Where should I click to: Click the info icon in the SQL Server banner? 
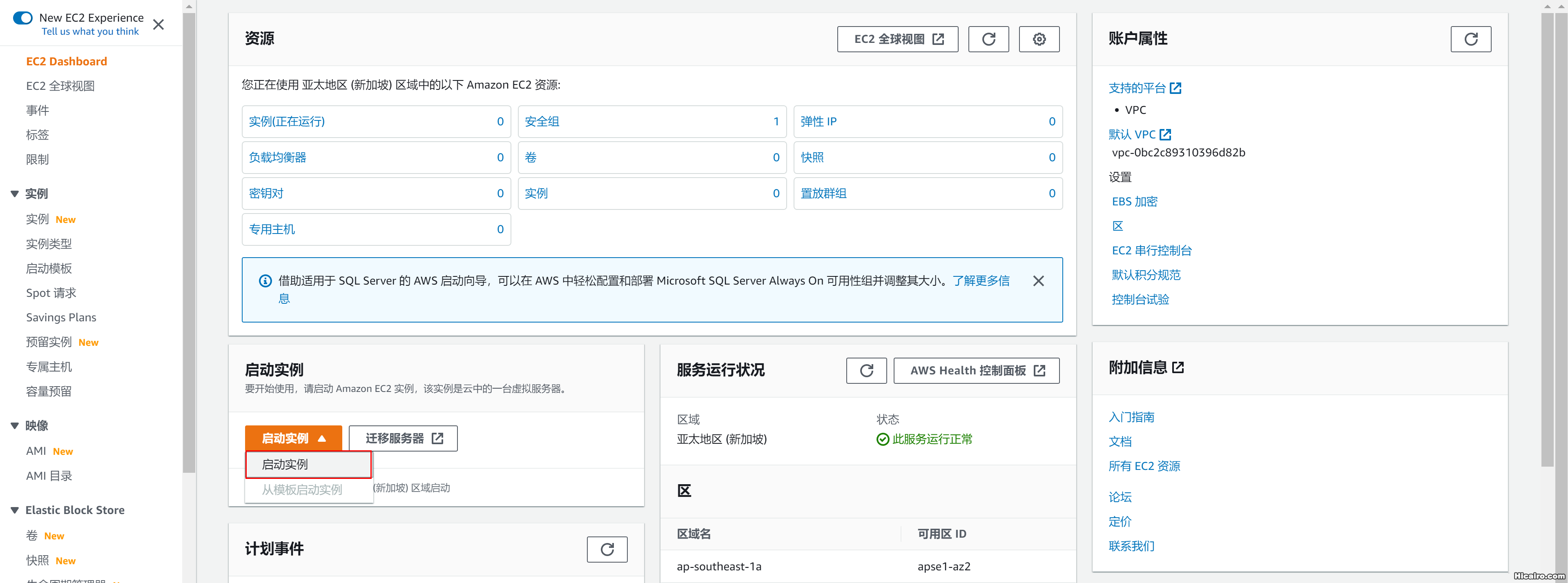pos(265,280)
